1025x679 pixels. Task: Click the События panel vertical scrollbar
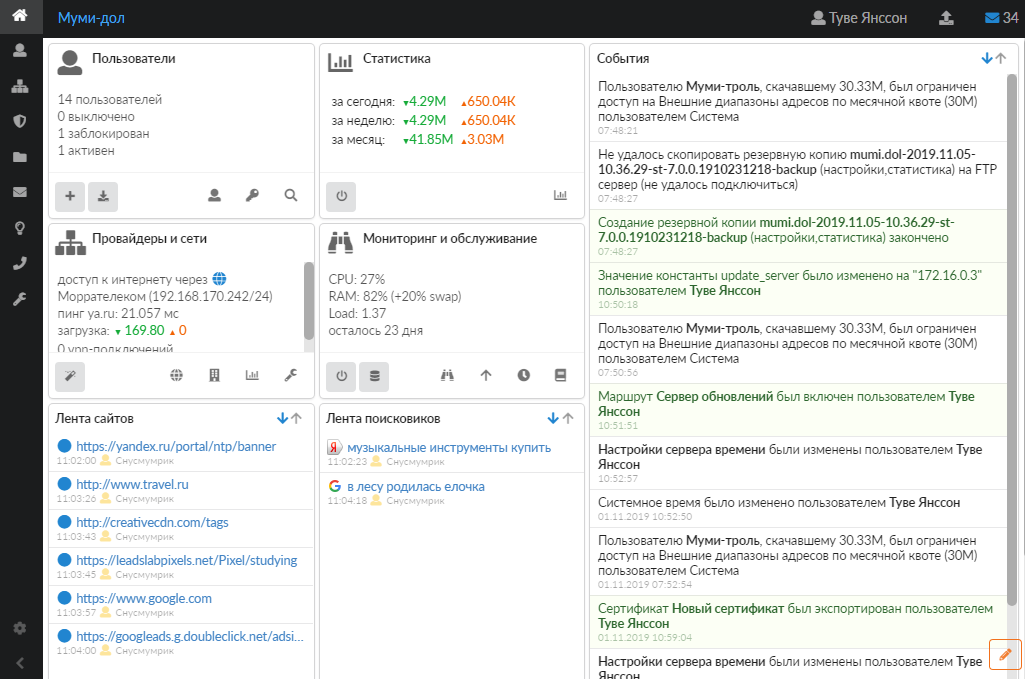coord(1012,340)
